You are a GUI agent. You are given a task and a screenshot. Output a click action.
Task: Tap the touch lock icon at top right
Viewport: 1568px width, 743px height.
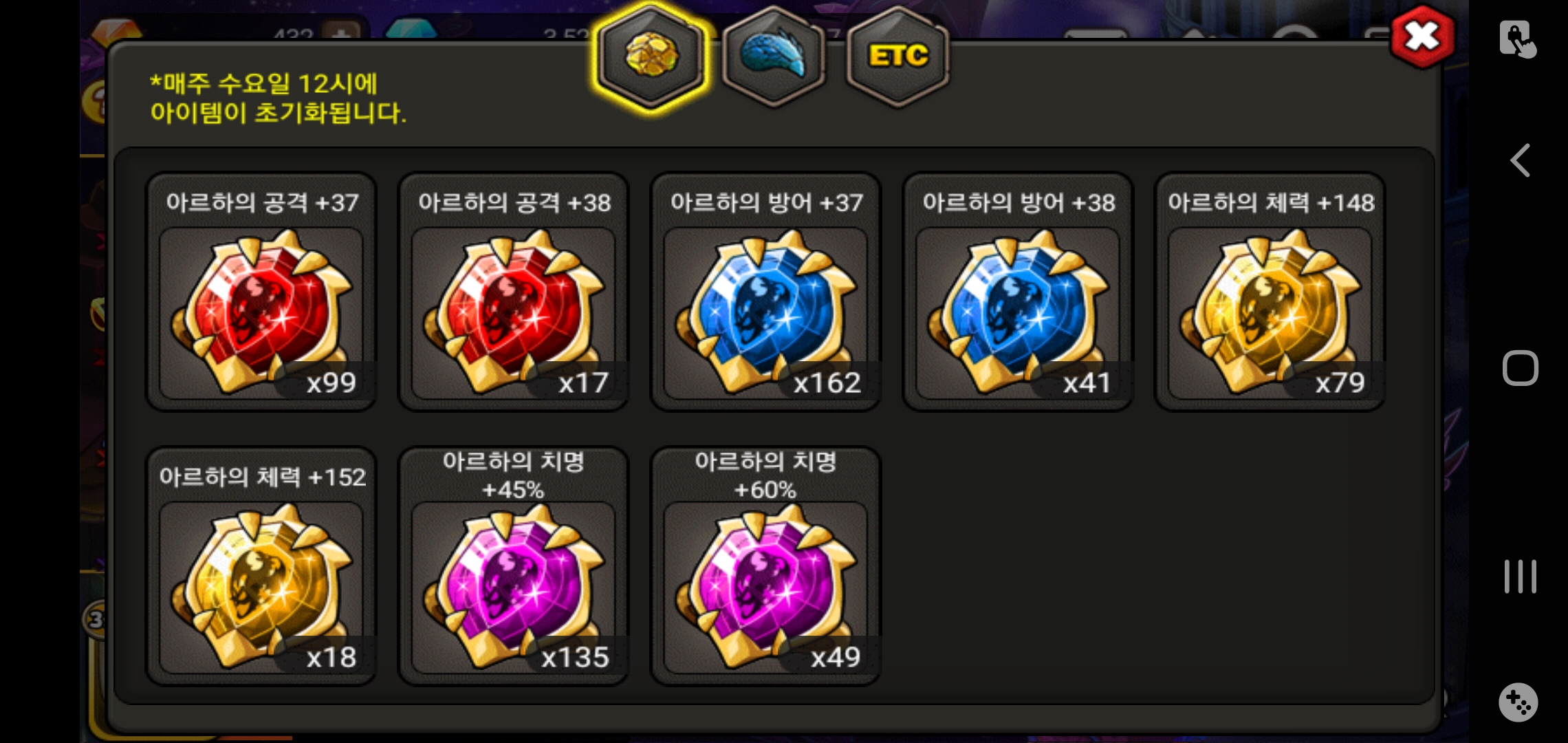[1518, 39]
